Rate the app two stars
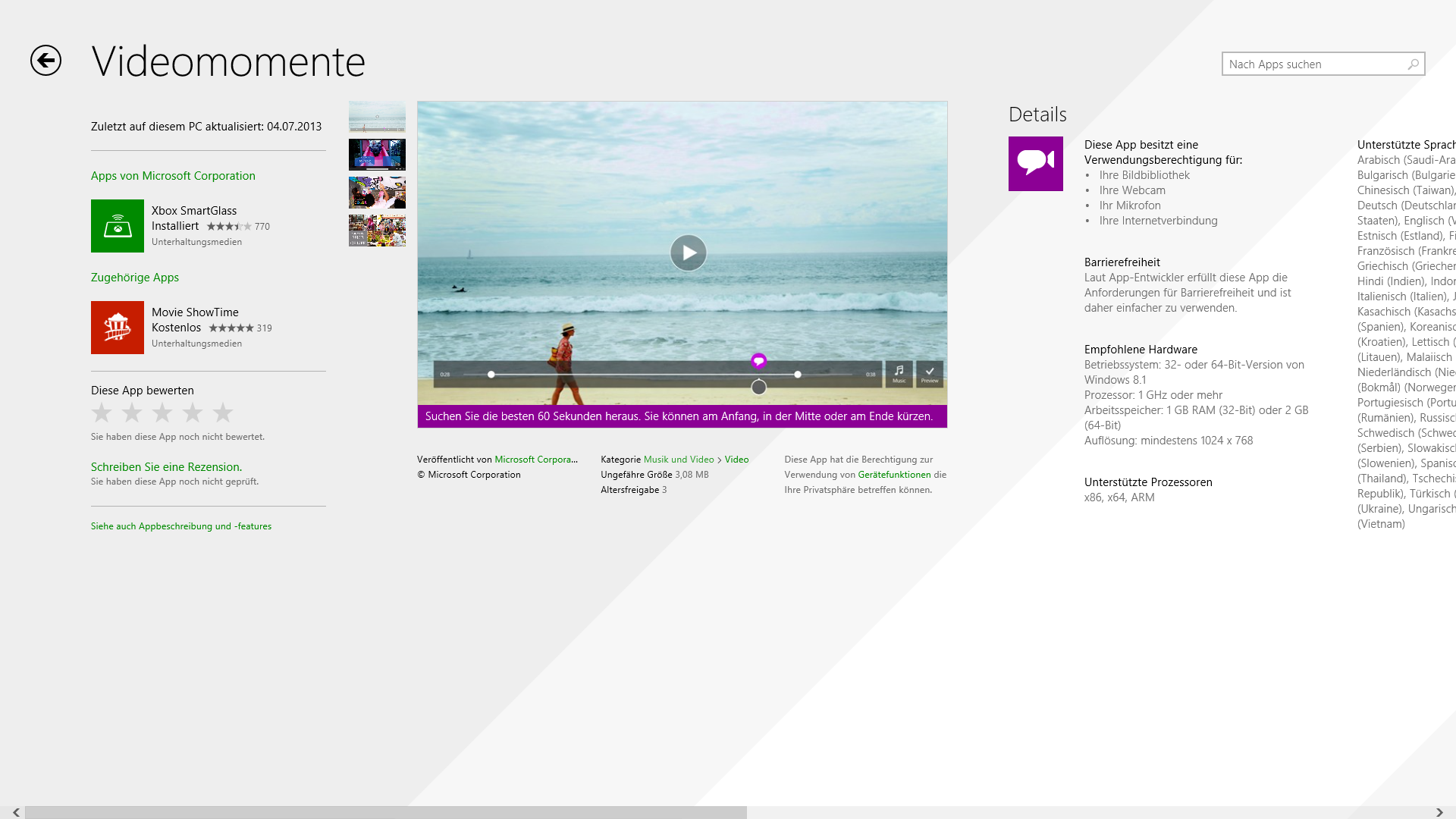Image resolution: width=1456 pixels, height=819 pixels. click(x=132, y=413)
